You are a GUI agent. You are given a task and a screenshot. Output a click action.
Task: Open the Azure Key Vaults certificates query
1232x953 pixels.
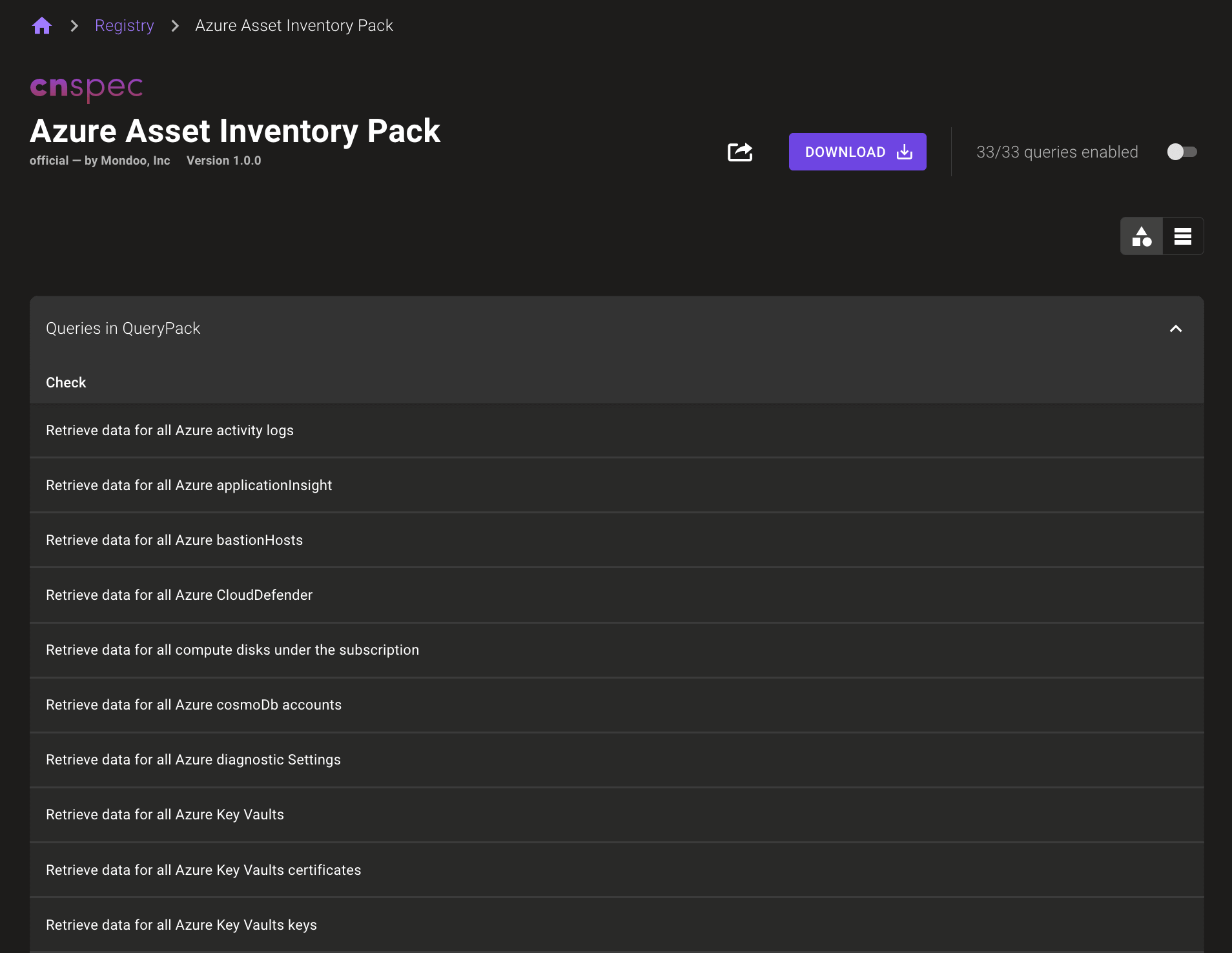[617, 870]
